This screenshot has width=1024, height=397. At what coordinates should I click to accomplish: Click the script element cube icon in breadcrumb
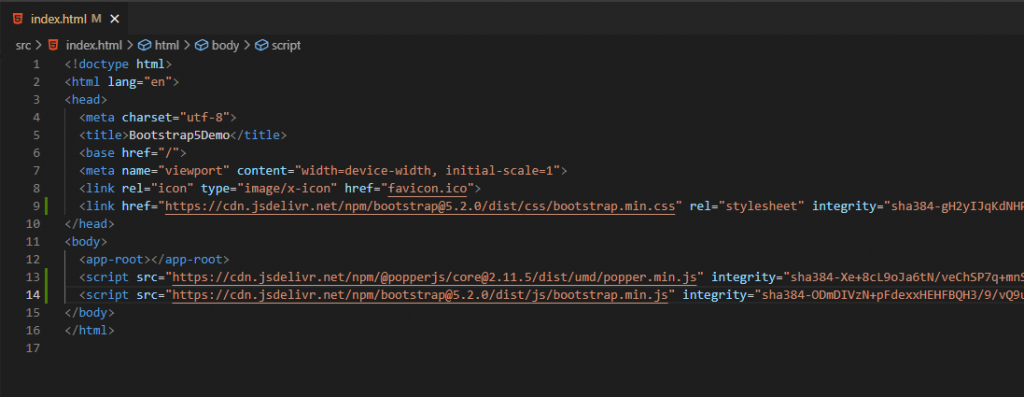[x=261, y=45]
